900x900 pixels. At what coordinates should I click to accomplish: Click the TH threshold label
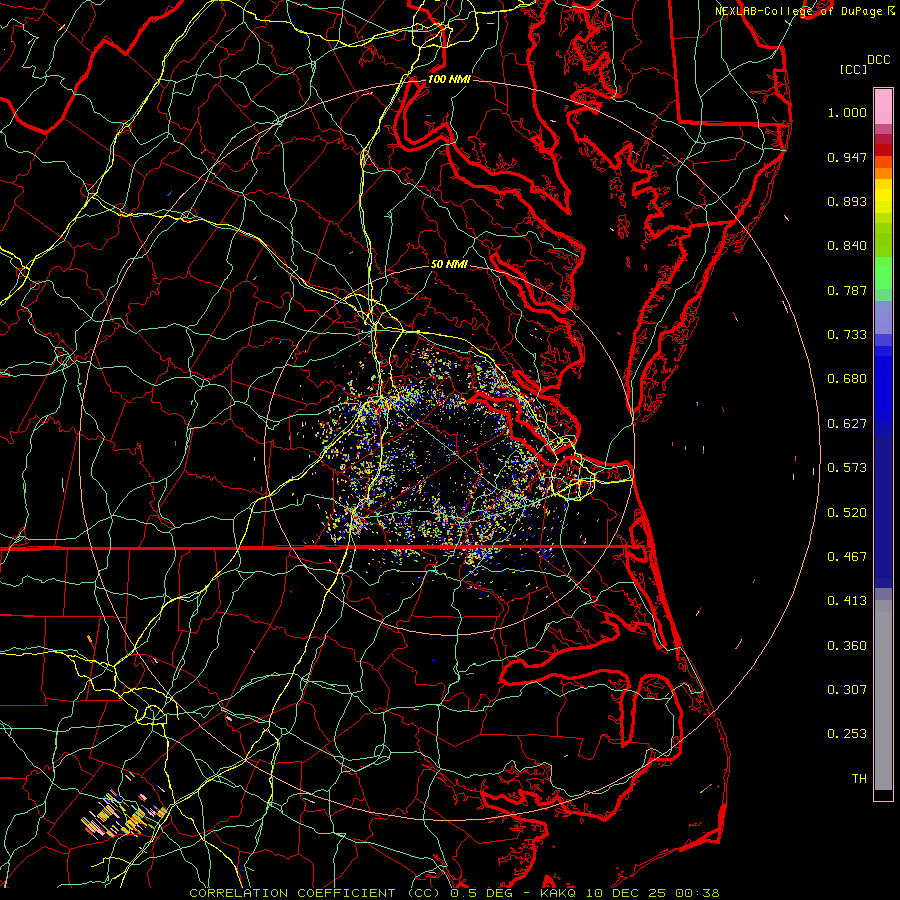coord(858,778)
